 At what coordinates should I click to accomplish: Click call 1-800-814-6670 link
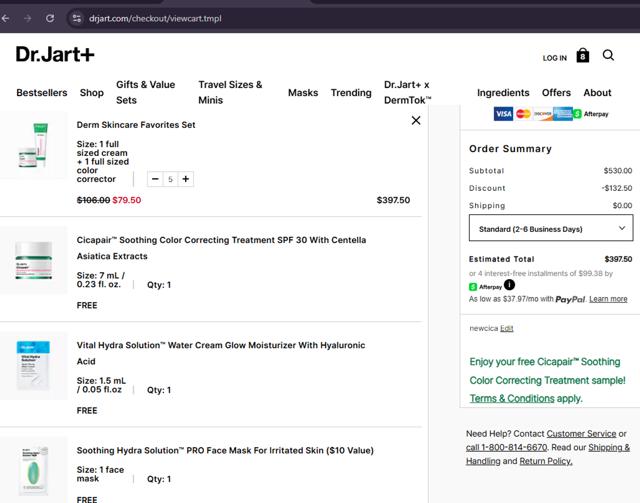(507, 447)
